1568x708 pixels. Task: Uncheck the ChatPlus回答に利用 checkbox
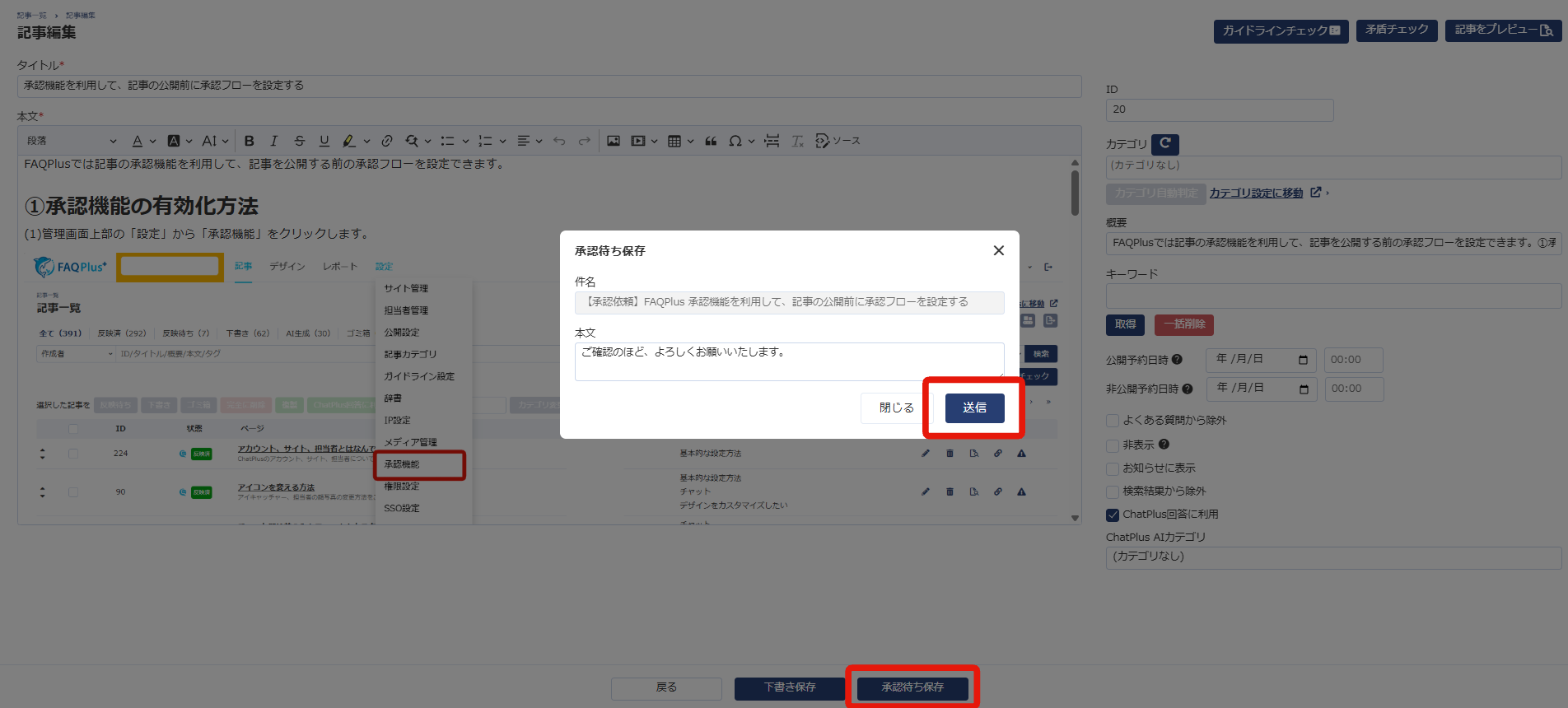pos(1113,515)
